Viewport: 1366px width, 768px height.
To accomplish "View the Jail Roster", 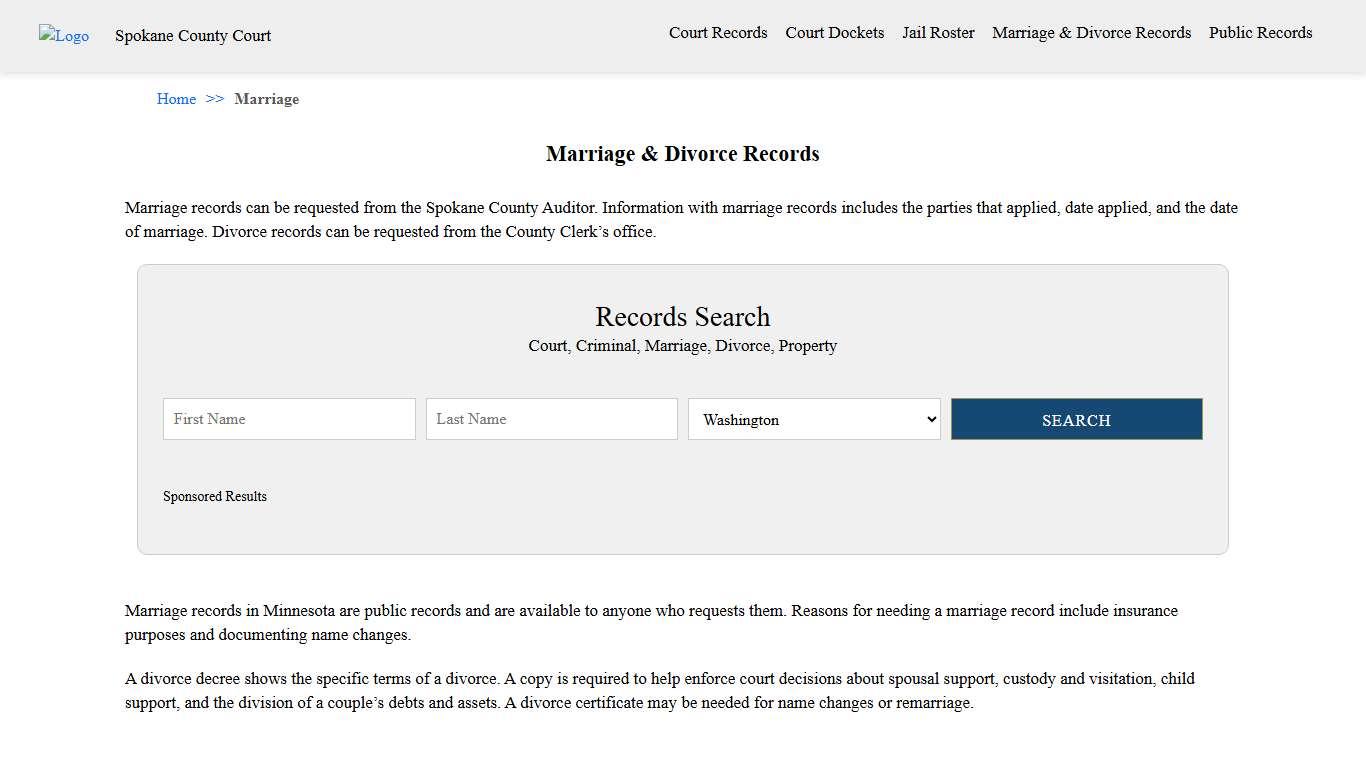I will 938,32.
